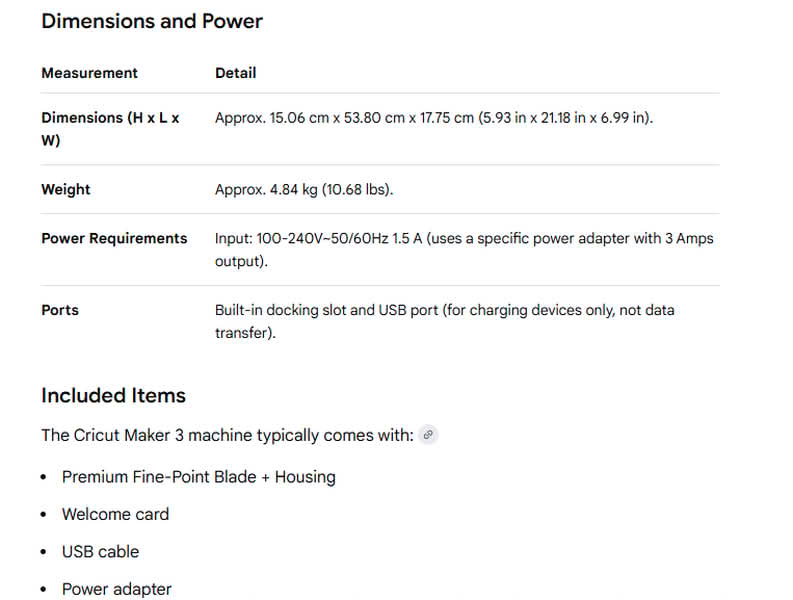
Task: Click the Power adapter list item
Action: 116,589
